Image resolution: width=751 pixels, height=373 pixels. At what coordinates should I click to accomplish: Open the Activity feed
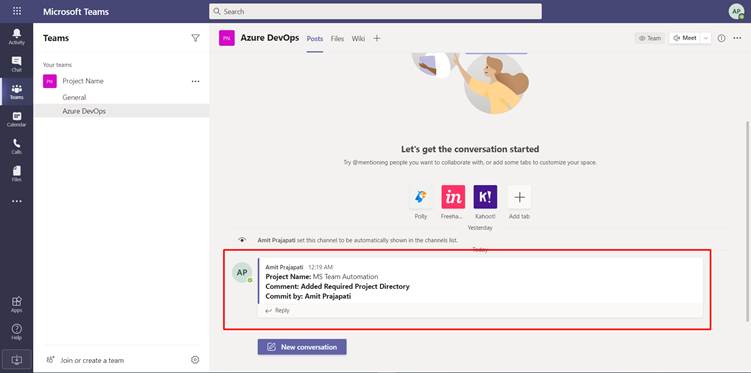[17, 36]
